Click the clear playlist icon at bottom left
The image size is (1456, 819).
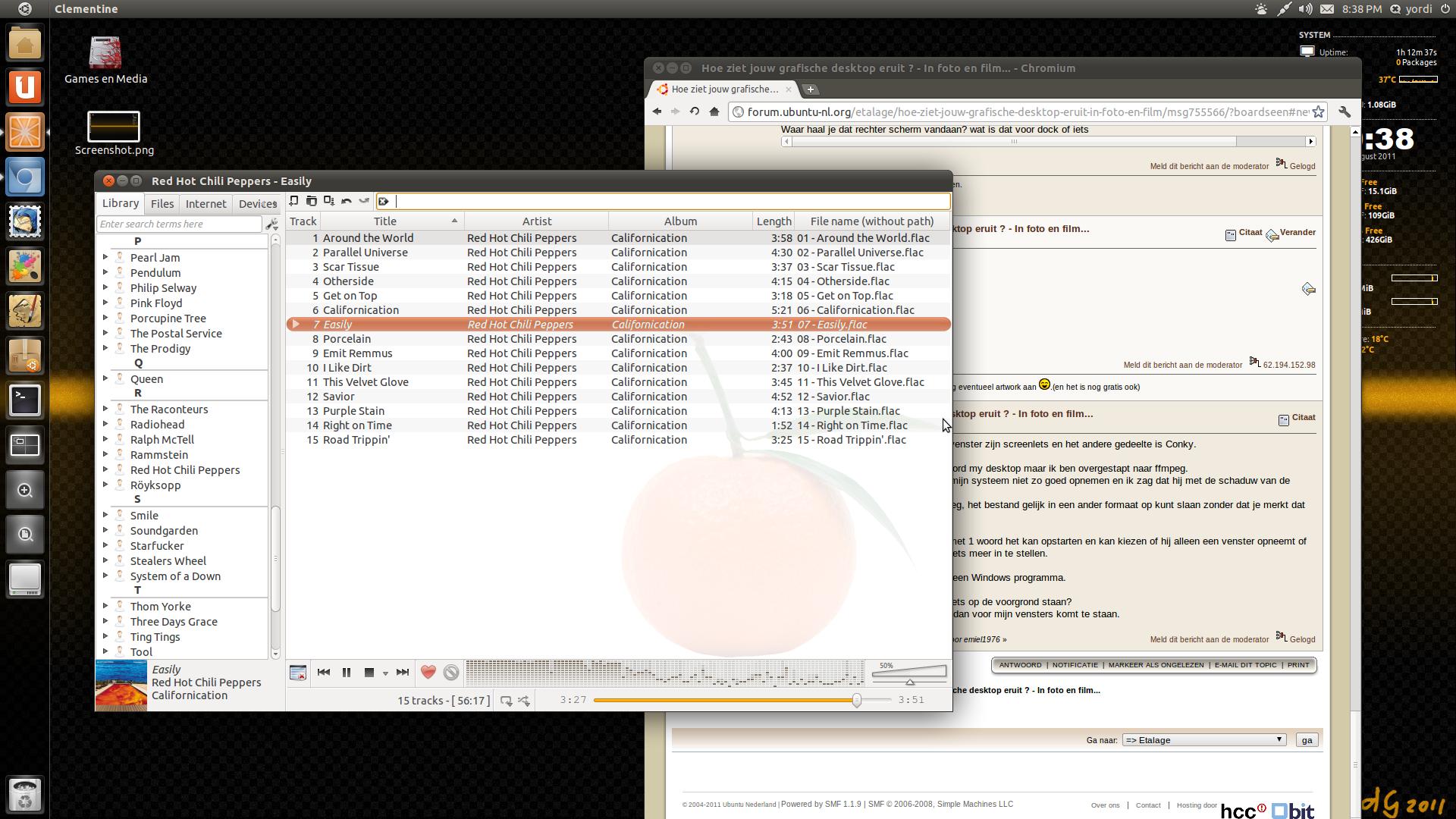(x=298, y=673)
